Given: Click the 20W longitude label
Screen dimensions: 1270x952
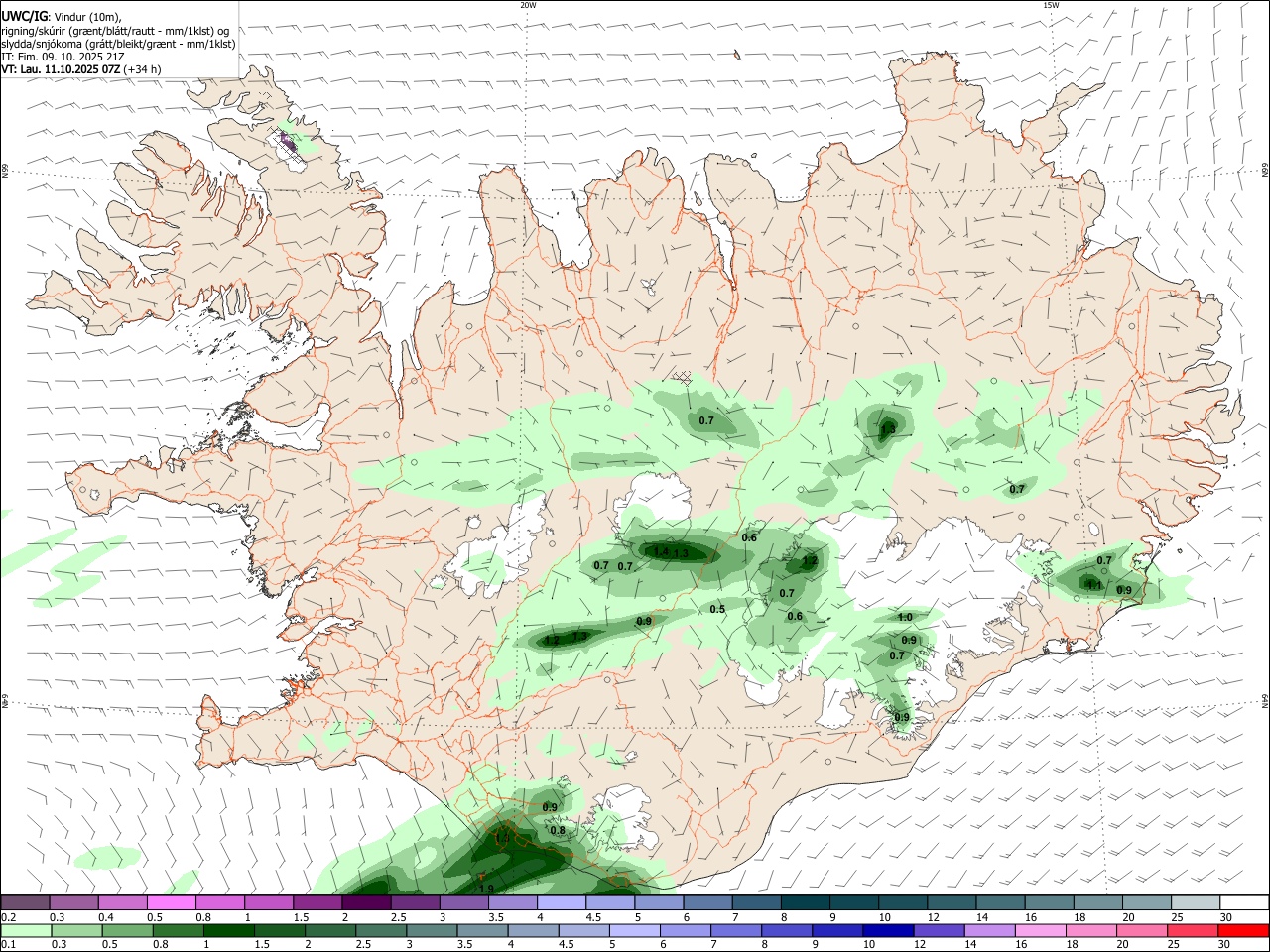Looking at the screenshot, I should (528, 5).
